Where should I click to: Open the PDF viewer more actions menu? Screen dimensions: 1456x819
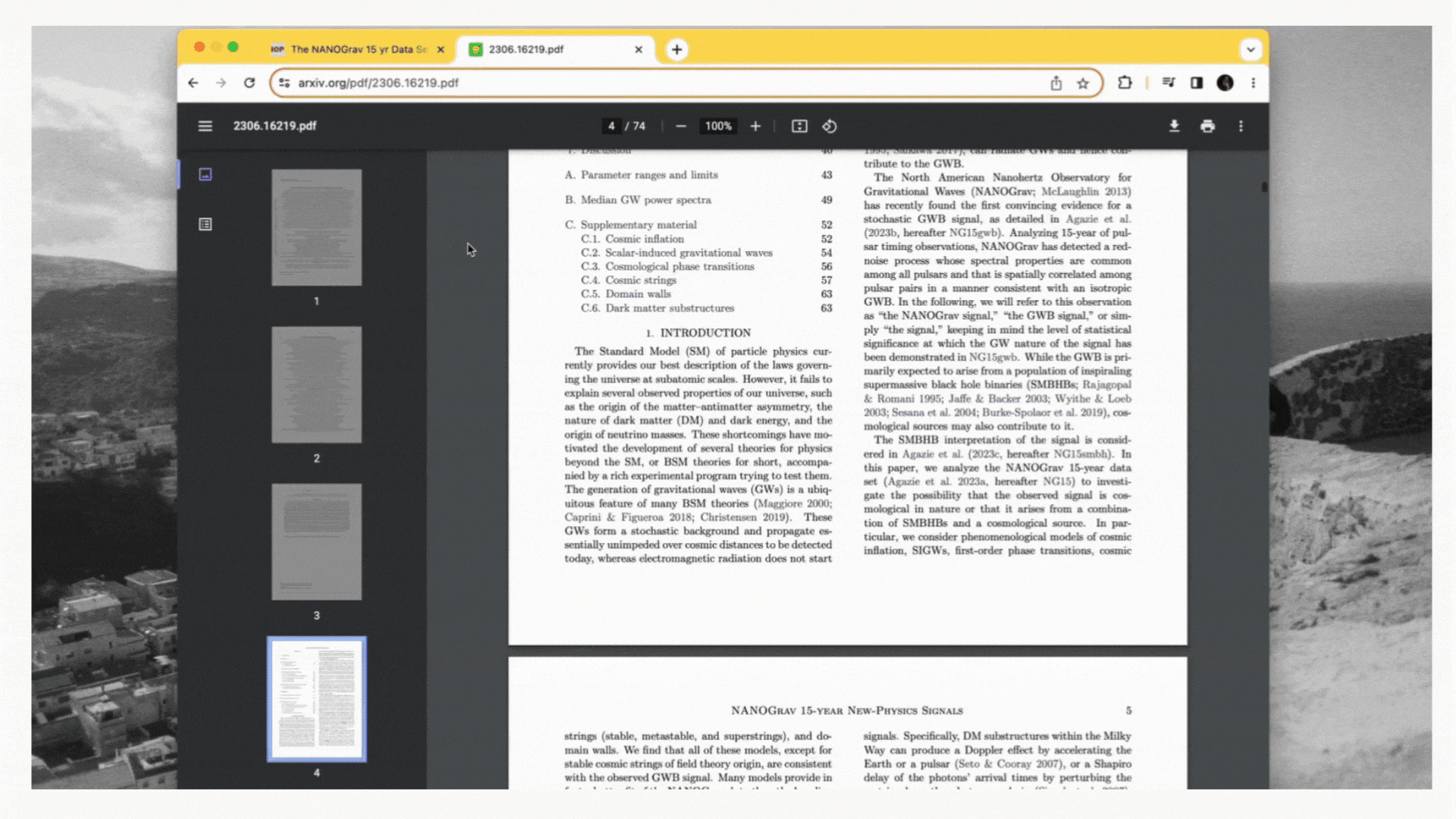(1241, 126)
